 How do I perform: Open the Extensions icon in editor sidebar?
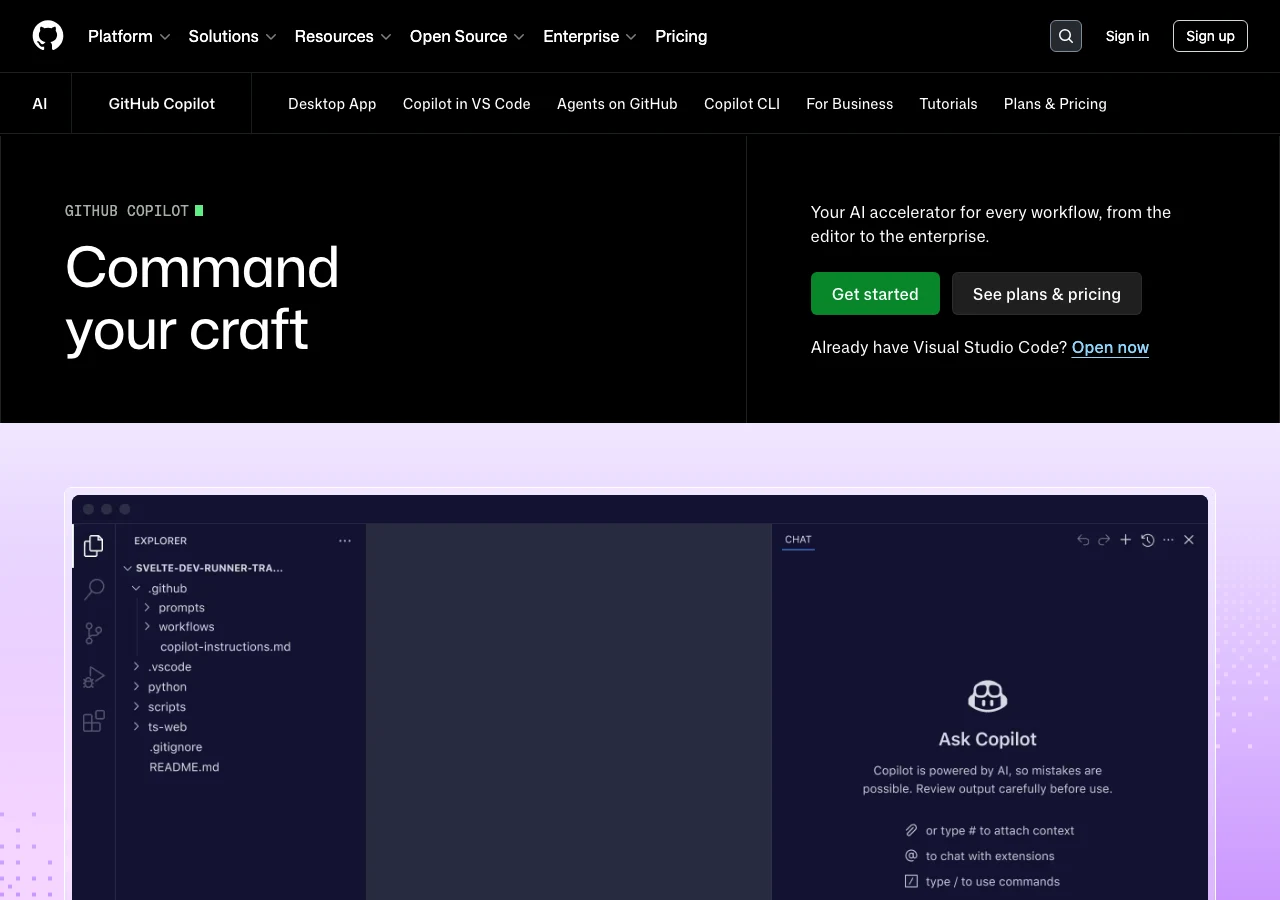pyautogui.click(x=94, y=721)
